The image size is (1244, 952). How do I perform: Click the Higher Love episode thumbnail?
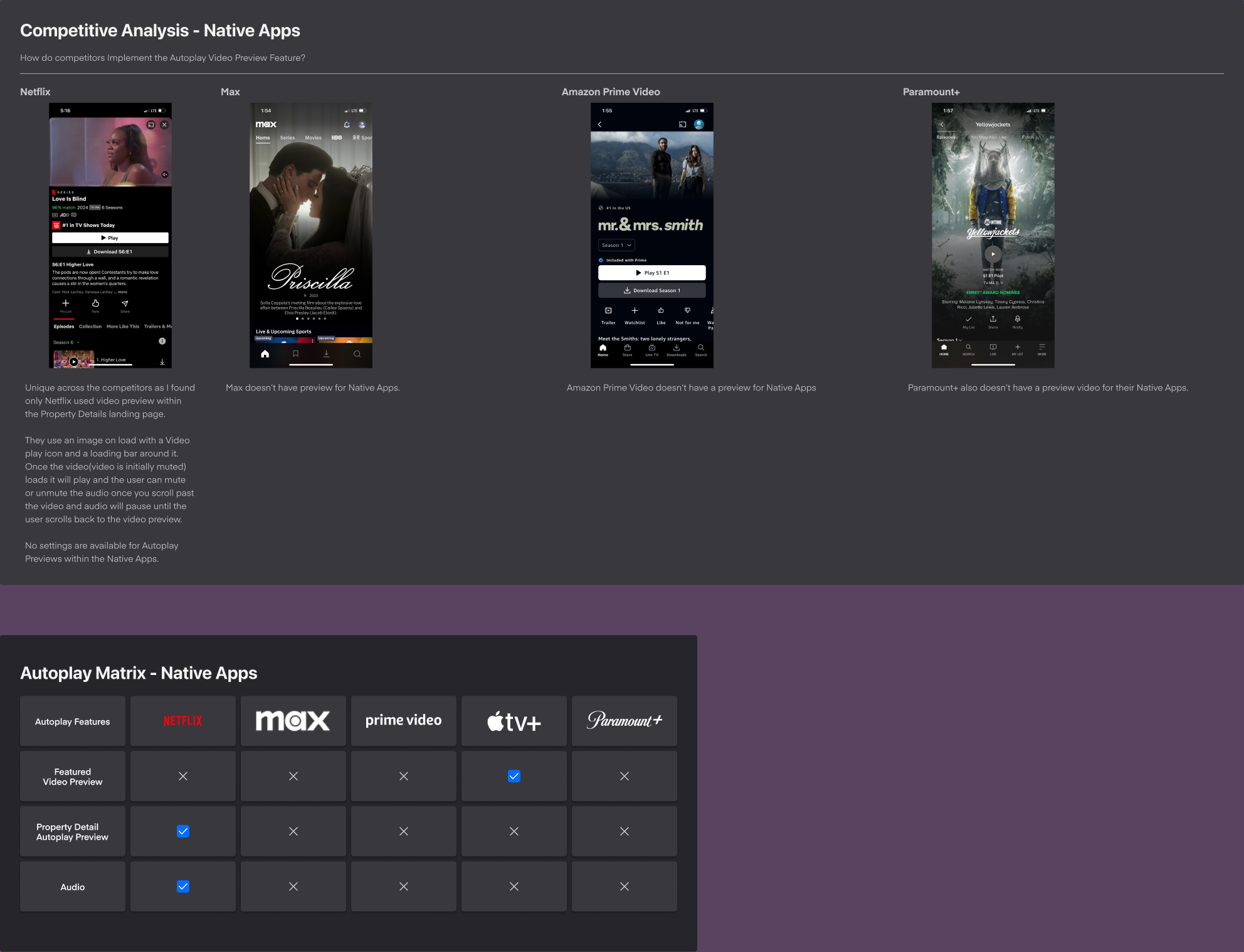click(74, 360)
